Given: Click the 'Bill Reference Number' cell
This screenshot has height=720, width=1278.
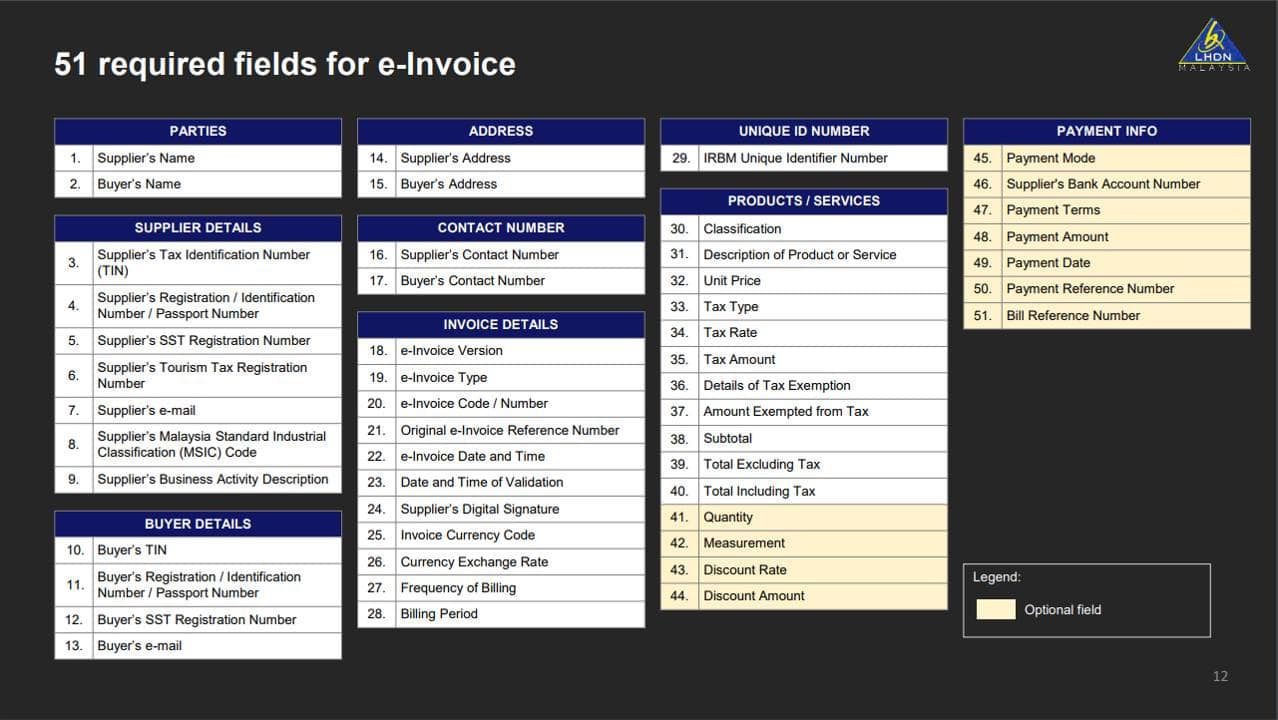Looking at the screenshot, I should coord(1126,316).
